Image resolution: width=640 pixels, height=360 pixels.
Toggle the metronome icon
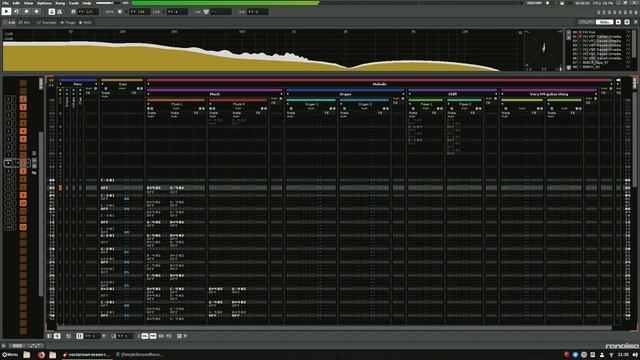tap(59, 12)
